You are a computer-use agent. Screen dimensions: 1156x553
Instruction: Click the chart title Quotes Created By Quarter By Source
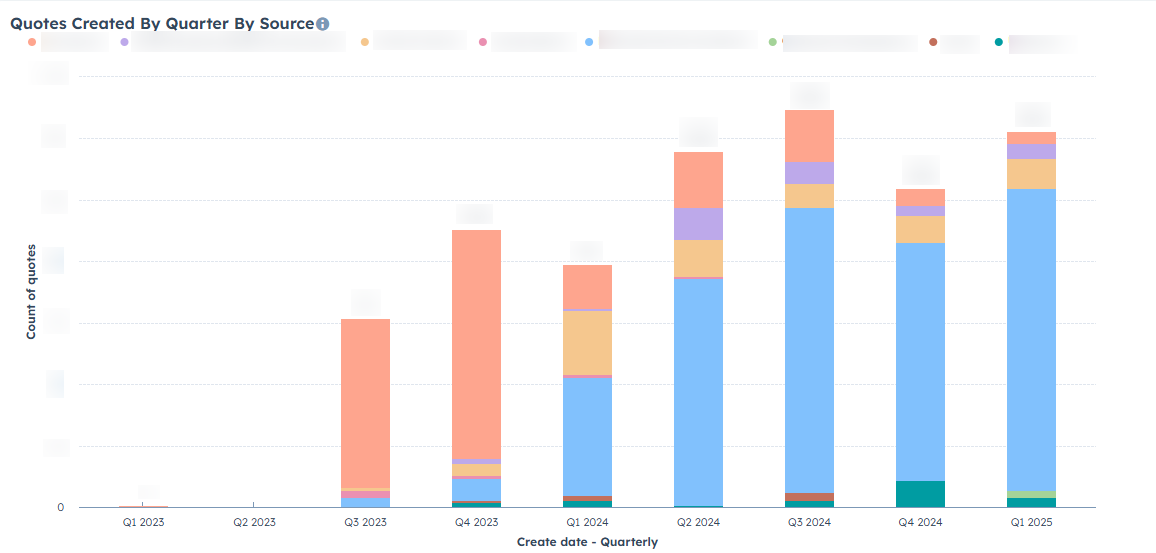(162, 23)
